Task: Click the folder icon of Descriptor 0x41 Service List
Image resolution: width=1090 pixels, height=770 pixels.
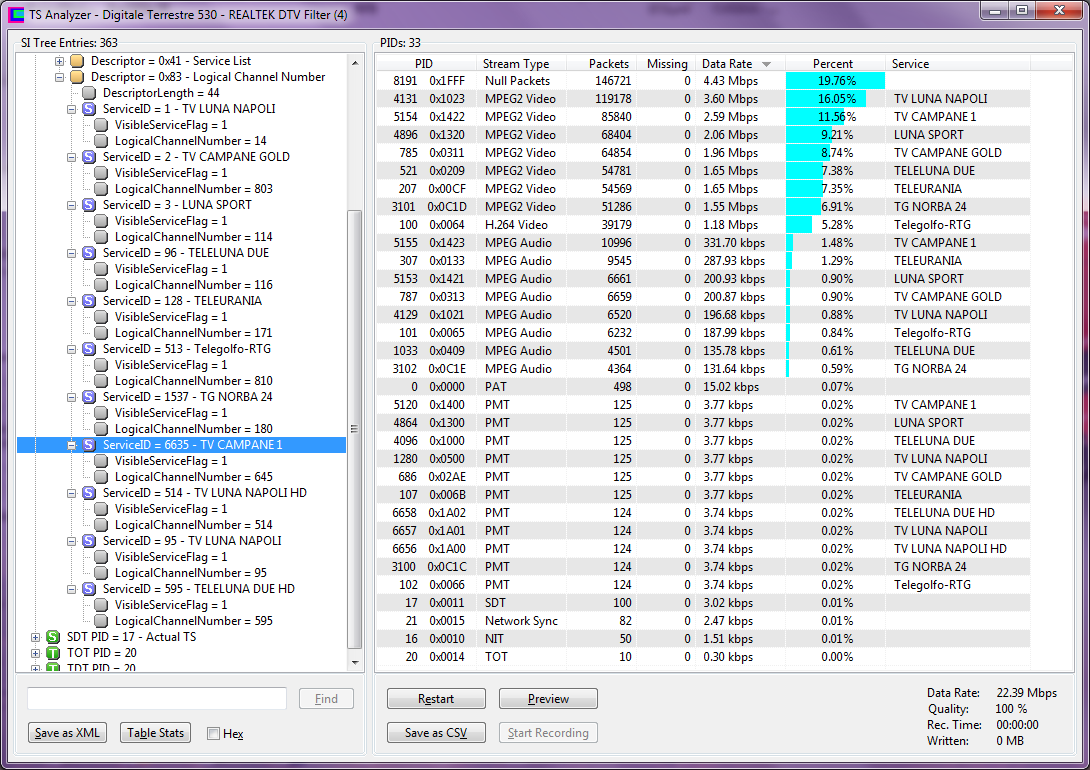Action: [77, 61]
